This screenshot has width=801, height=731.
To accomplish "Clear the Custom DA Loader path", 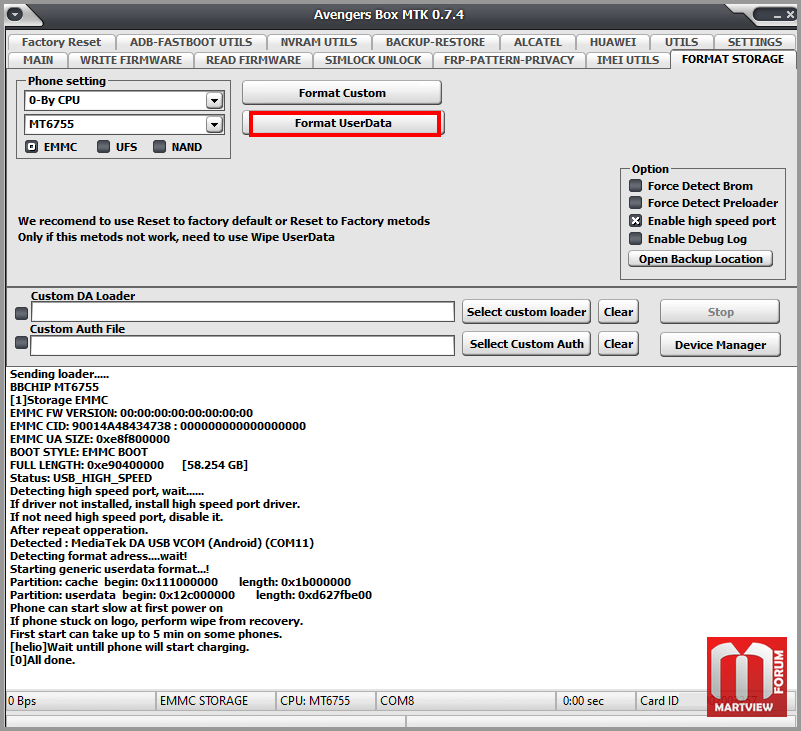I will pos(618,312).
